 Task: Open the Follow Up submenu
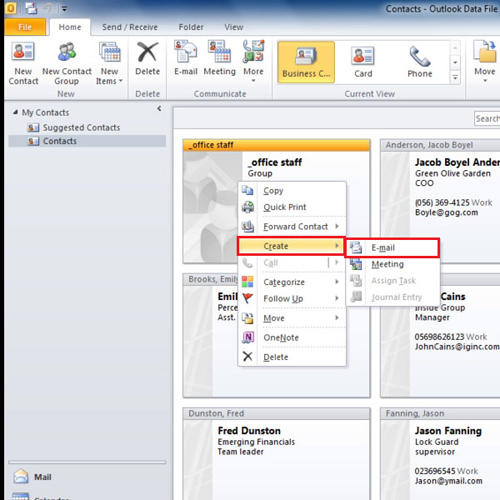pyautogui.click(x=292, y=298)
